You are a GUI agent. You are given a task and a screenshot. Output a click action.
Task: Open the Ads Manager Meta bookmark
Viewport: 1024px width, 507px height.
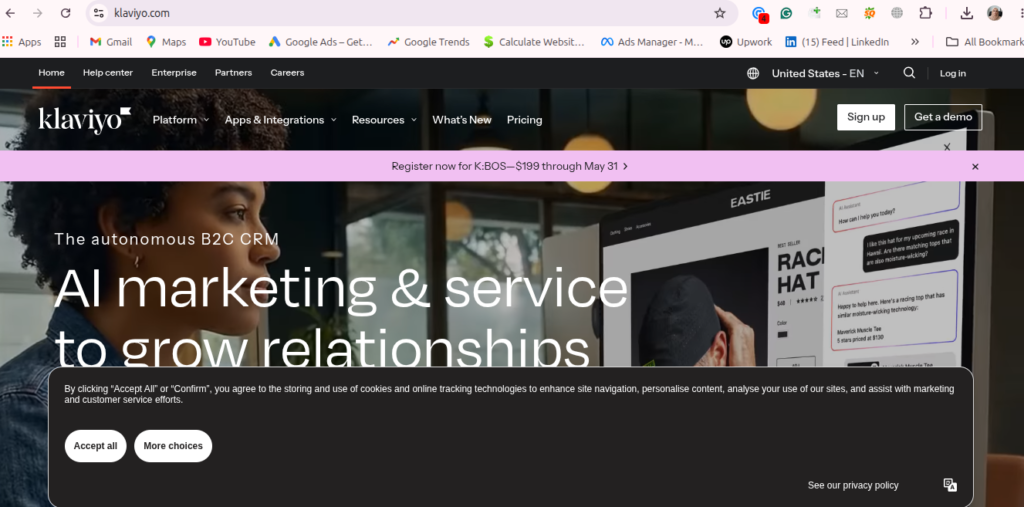(652, 42)
